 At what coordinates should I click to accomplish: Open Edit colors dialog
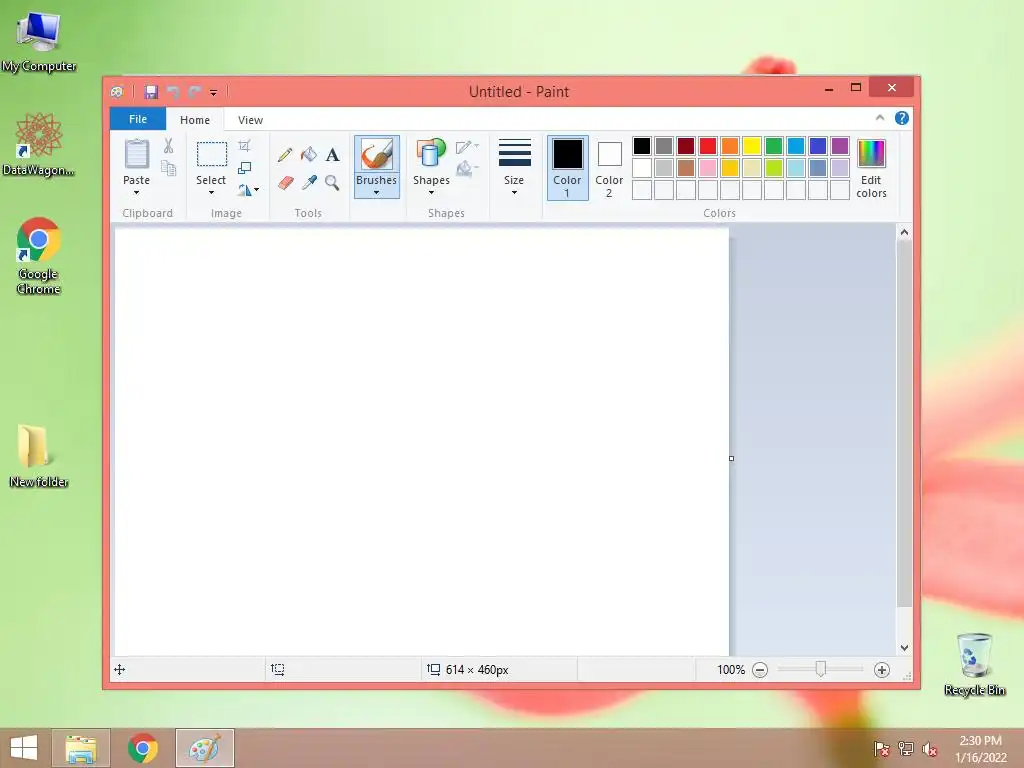pos(871,168)
